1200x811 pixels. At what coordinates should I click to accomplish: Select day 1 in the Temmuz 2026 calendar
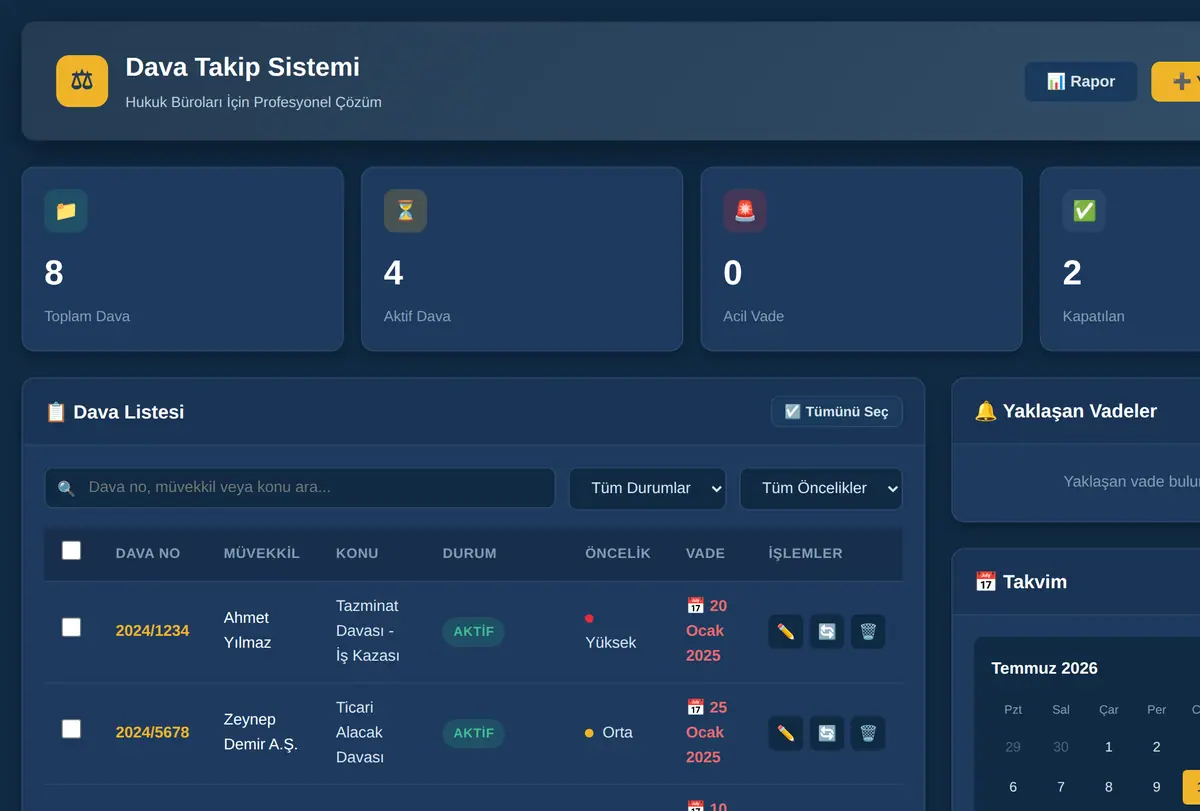tap(1109, 747)
